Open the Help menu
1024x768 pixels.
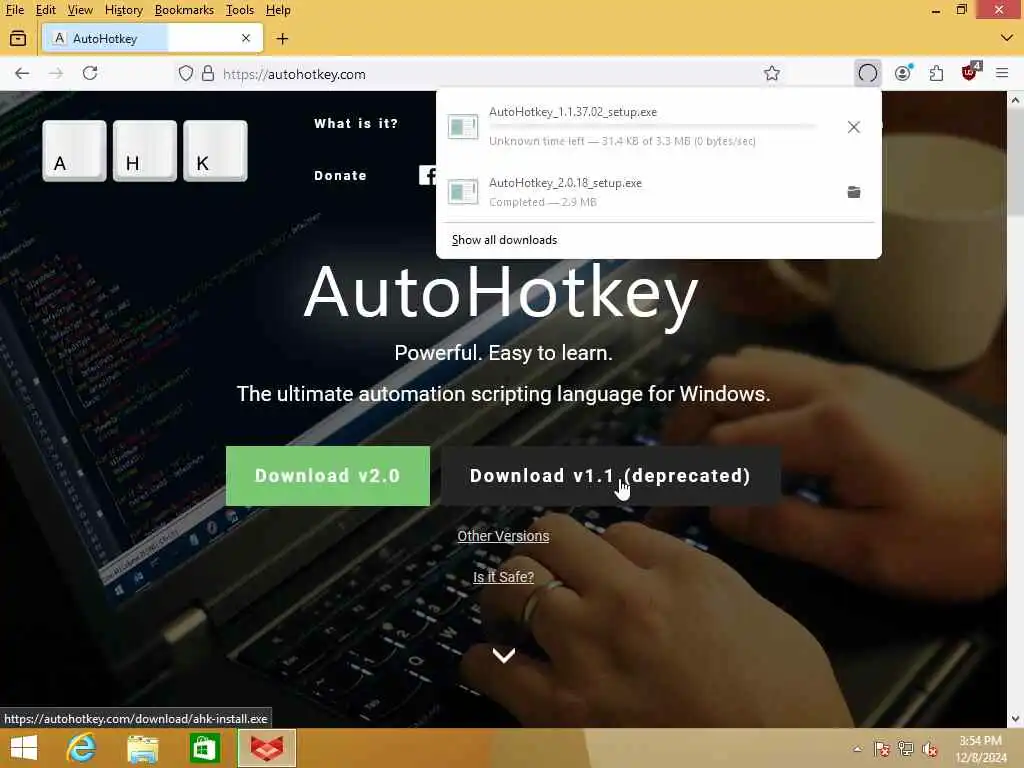pos(278,10)
